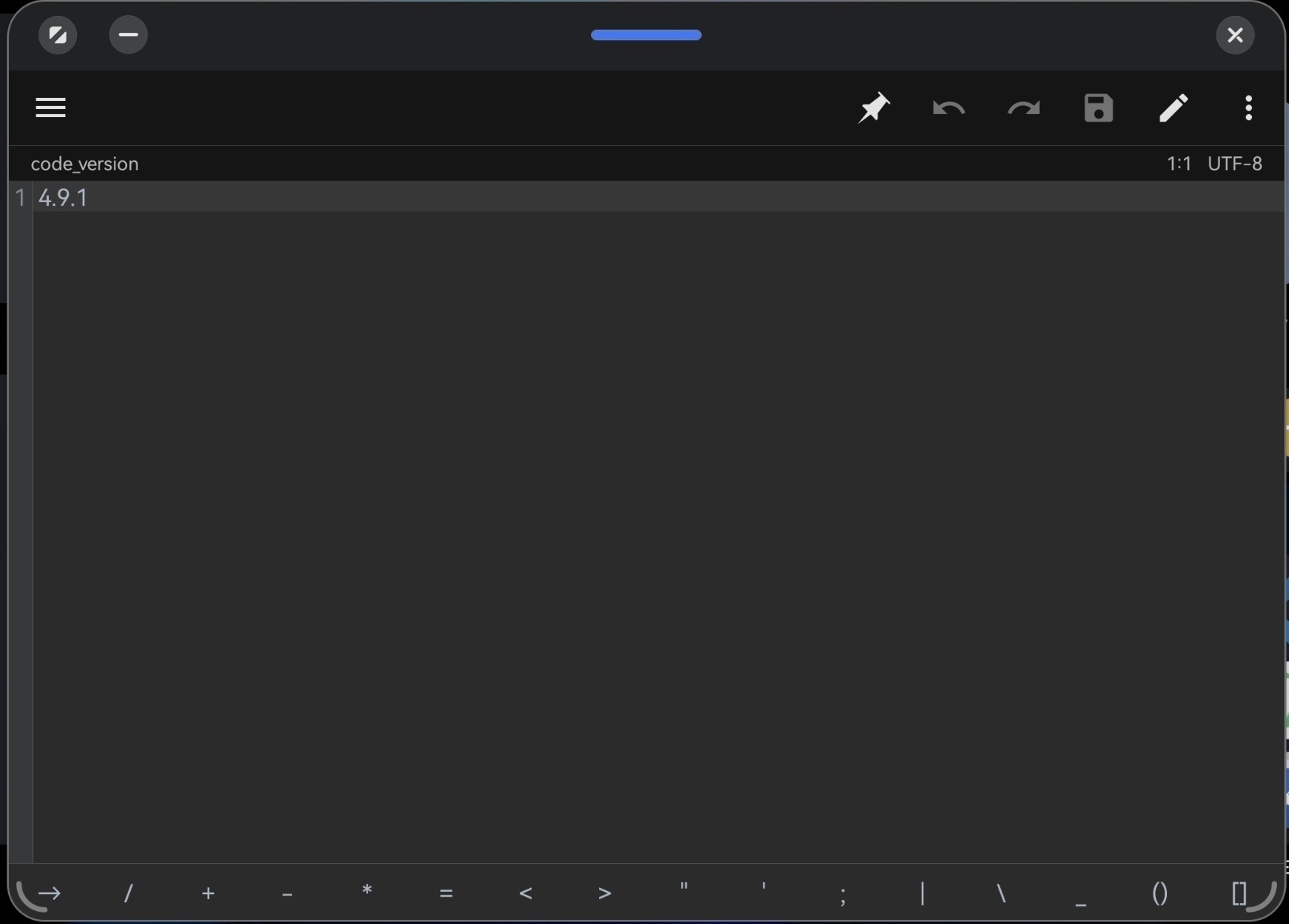This screenshot has width=1289, height=924.
Task: Insert a greater-than symbol
Action: 605,893
